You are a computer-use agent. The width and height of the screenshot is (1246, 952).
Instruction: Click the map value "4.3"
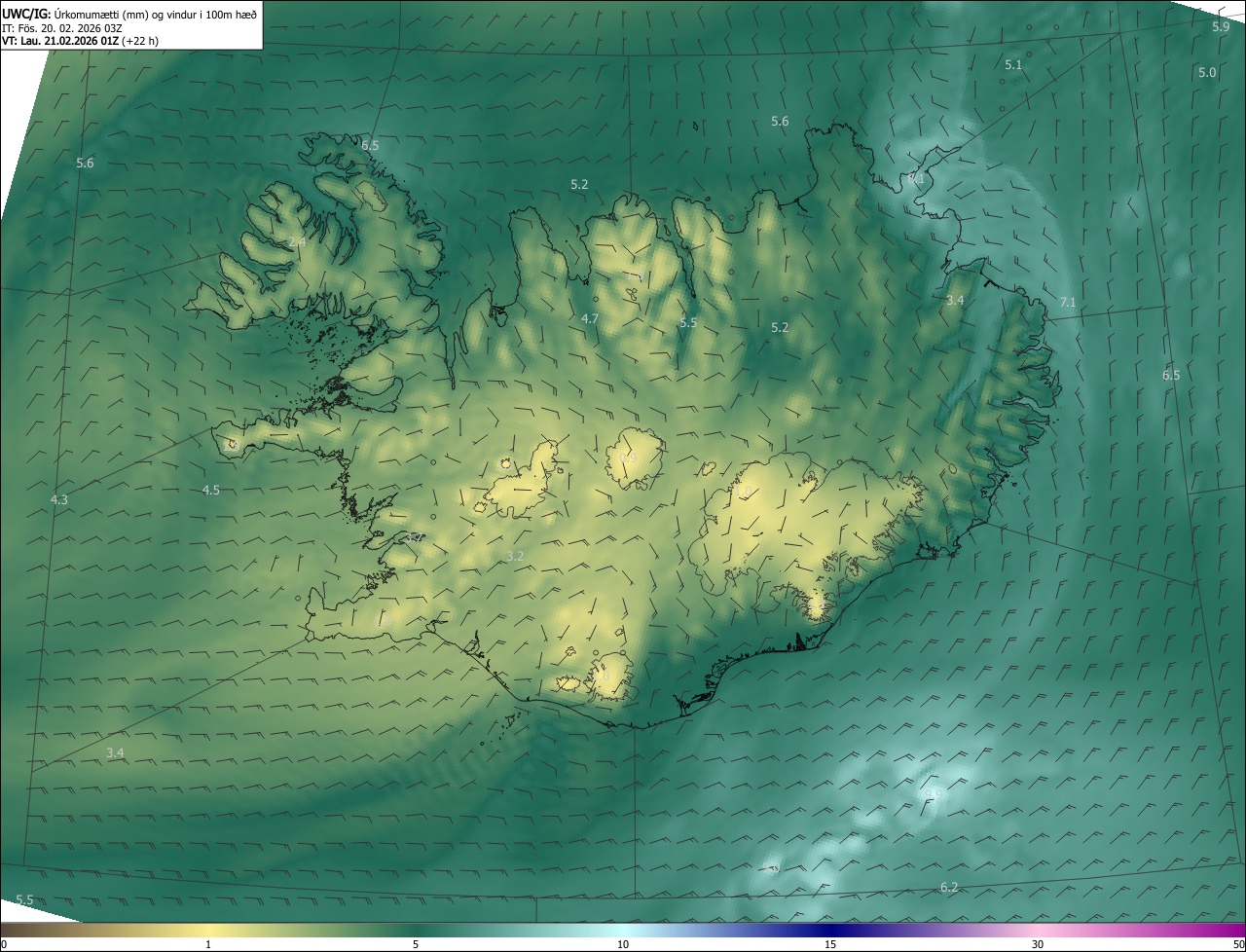tap(58, 499)
